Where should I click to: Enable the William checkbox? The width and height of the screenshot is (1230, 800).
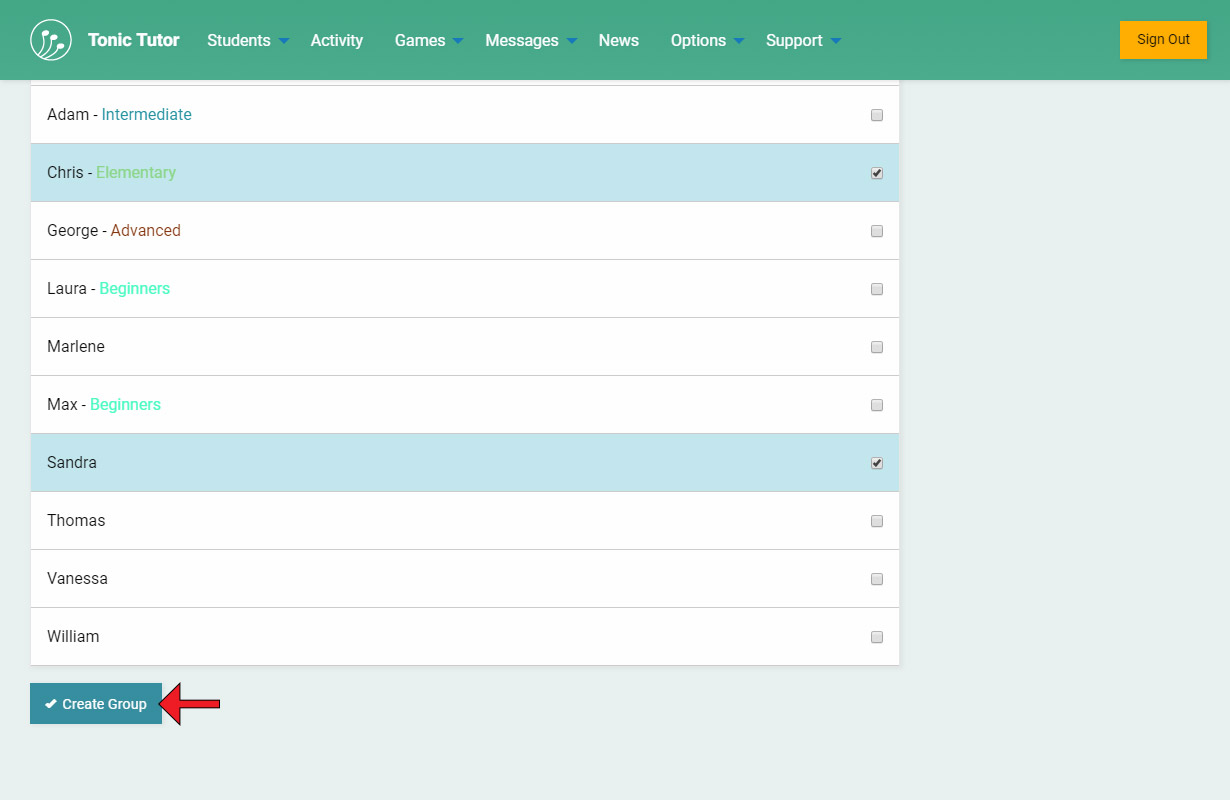877,637
